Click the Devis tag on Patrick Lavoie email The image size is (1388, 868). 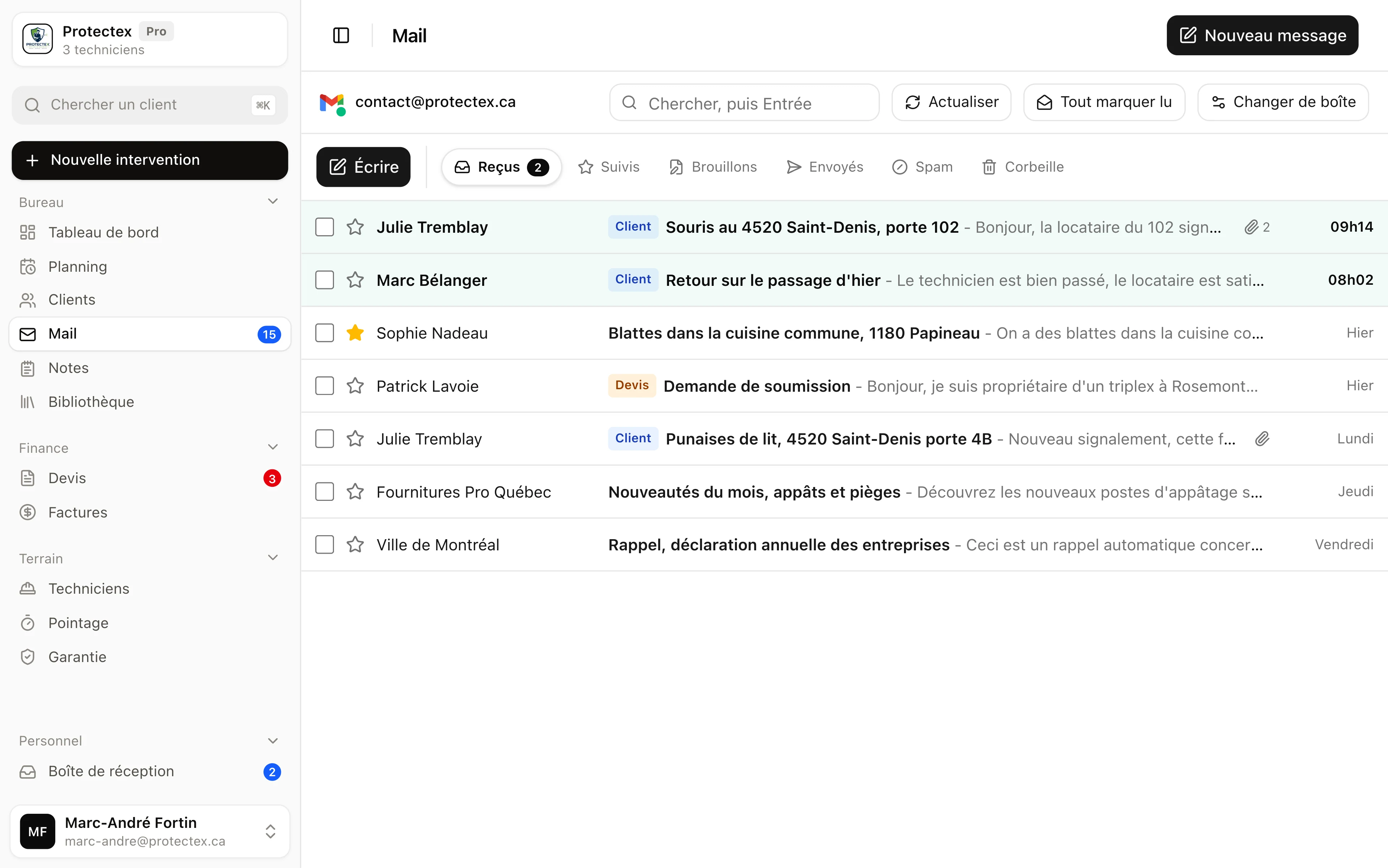tap(632, 386)
